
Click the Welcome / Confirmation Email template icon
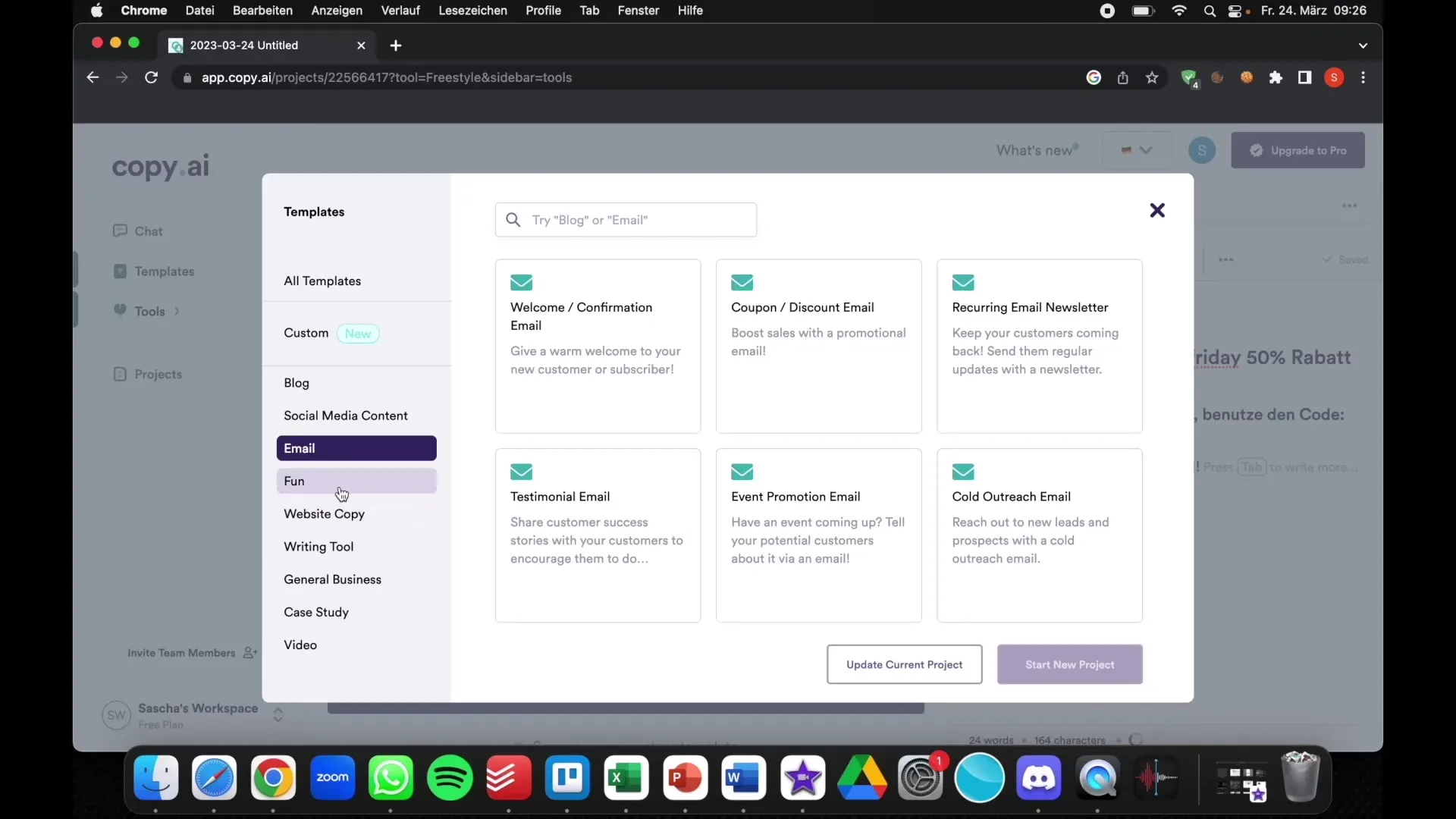click(521, 282)
